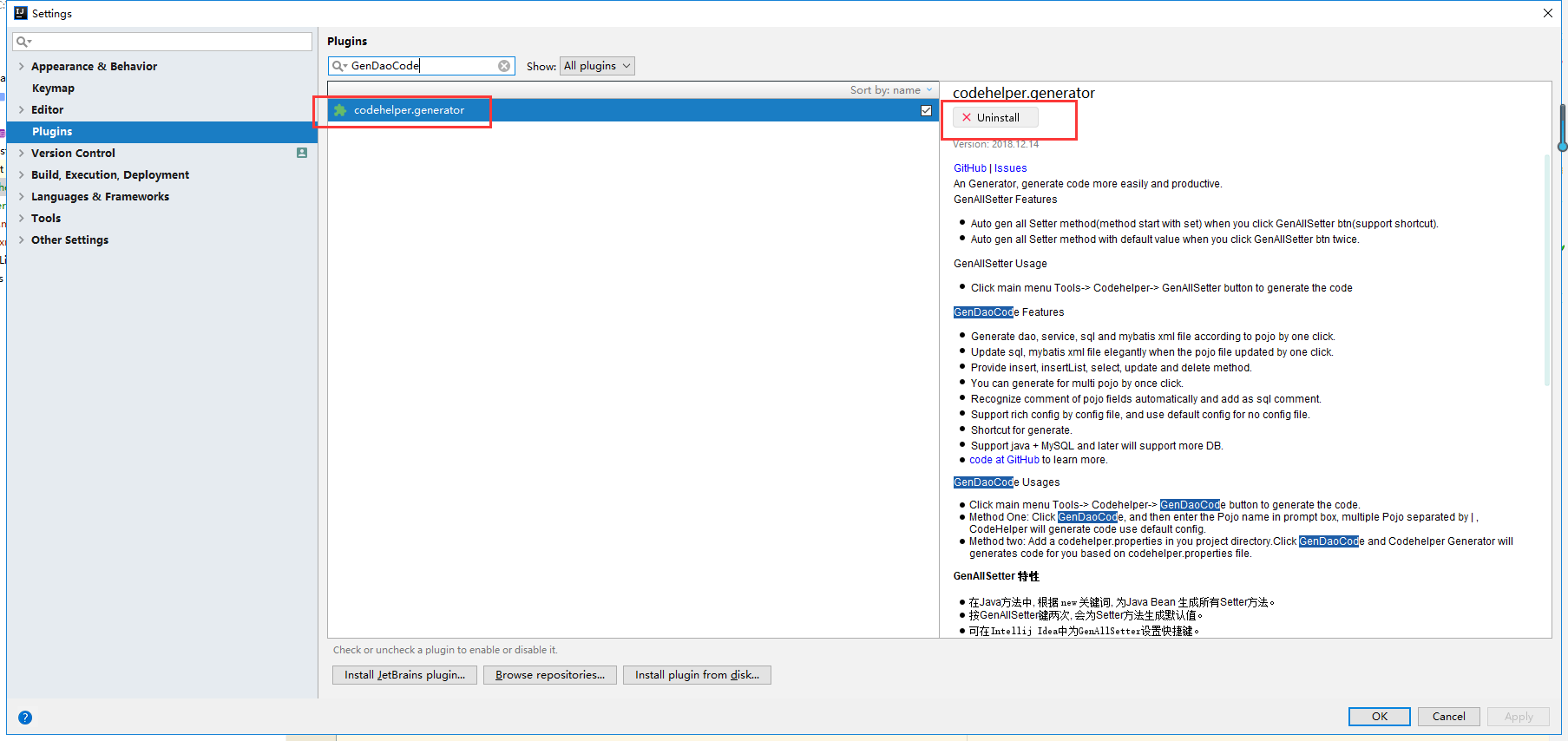Expand Build, Execution, Deployment arrow
Image resolution: width=1568 pixels, height=741 pixels.
[21, 174]
